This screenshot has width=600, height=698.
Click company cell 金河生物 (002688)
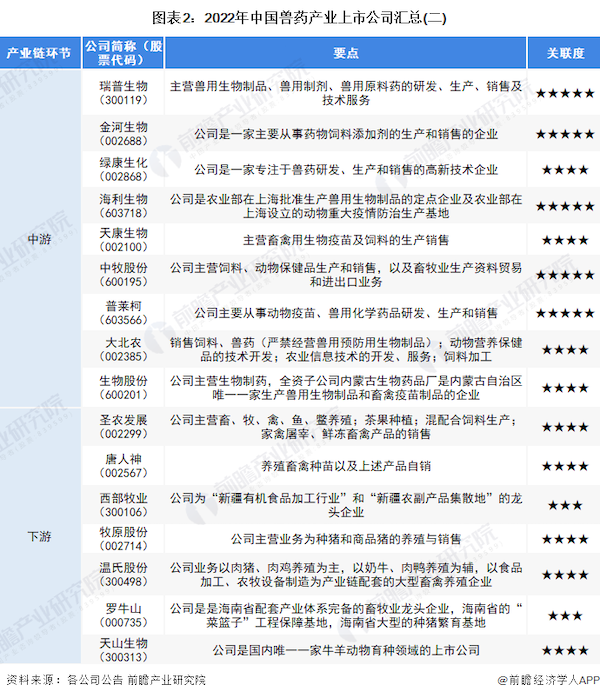coord(123,134)
